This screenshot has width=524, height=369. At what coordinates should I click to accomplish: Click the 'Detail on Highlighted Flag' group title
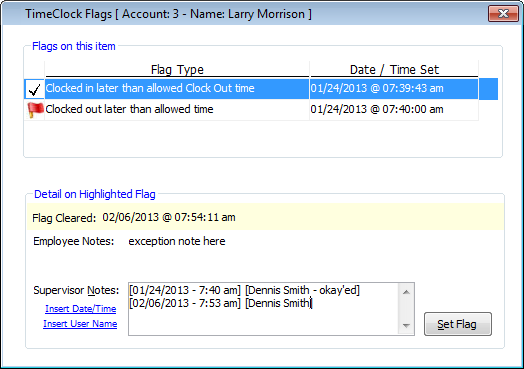tap(95, 194)
